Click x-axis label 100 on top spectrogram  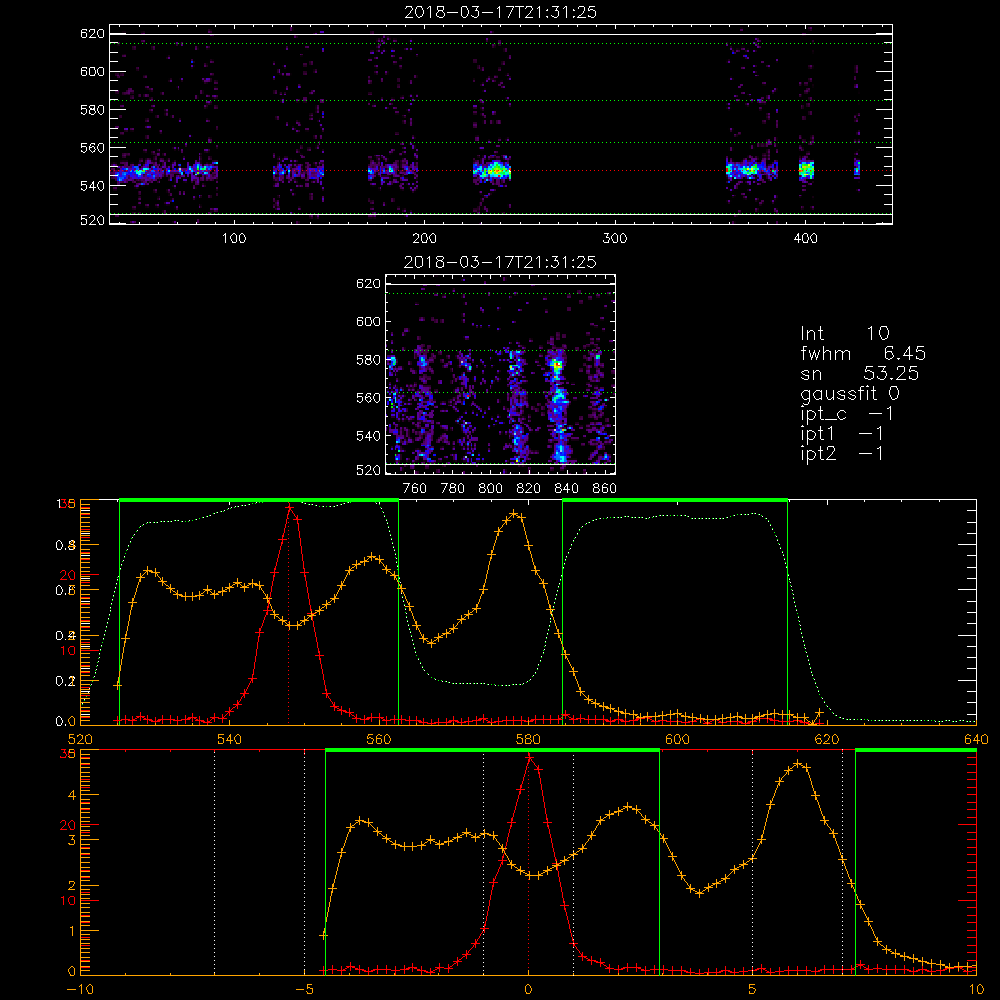(x=234, y=239)
